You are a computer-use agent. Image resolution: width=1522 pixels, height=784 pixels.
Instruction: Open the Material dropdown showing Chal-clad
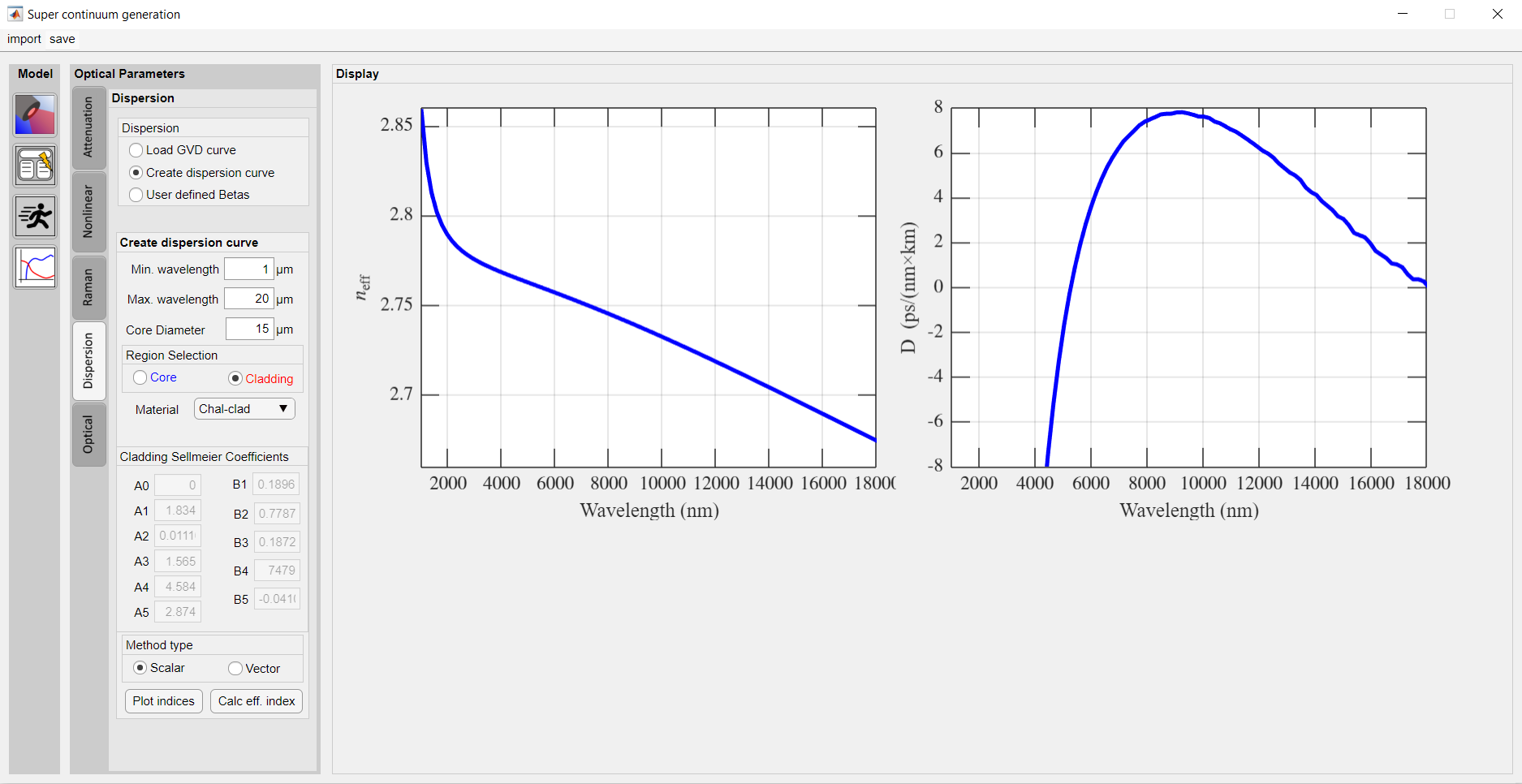[x=244, y=409]
